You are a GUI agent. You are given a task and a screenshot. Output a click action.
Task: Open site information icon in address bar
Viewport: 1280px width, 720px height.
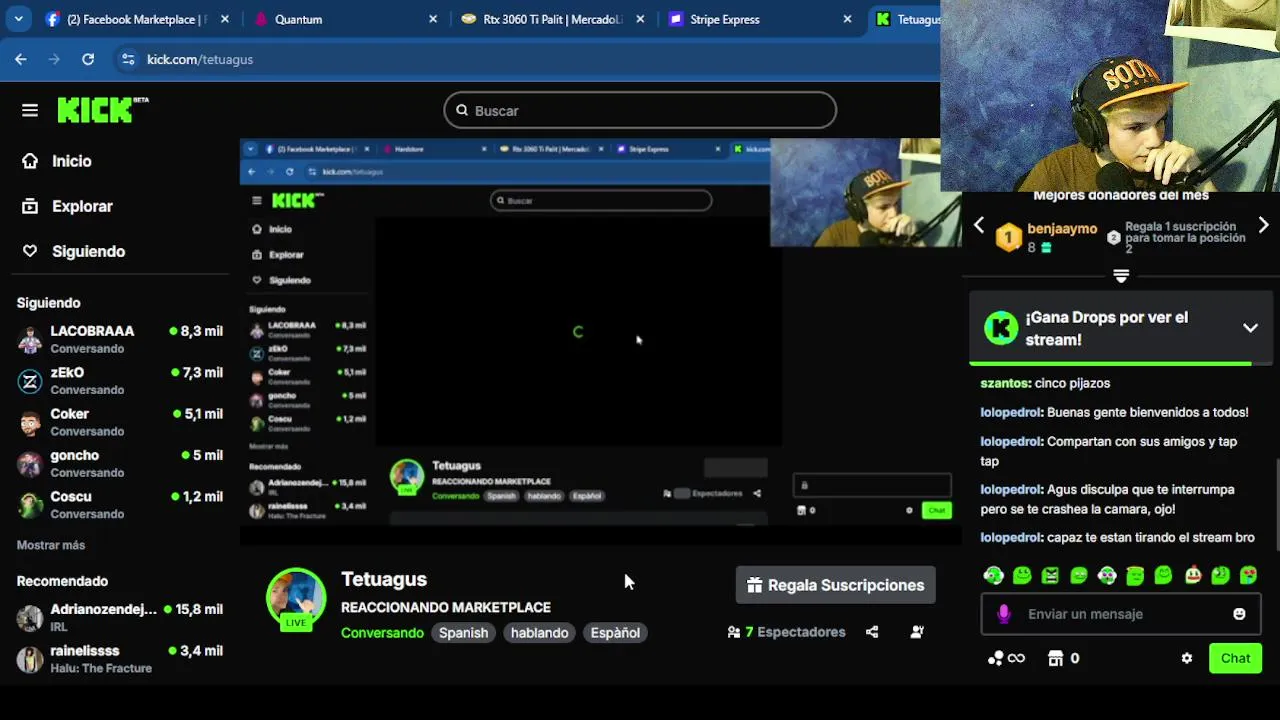coord(128,59)
